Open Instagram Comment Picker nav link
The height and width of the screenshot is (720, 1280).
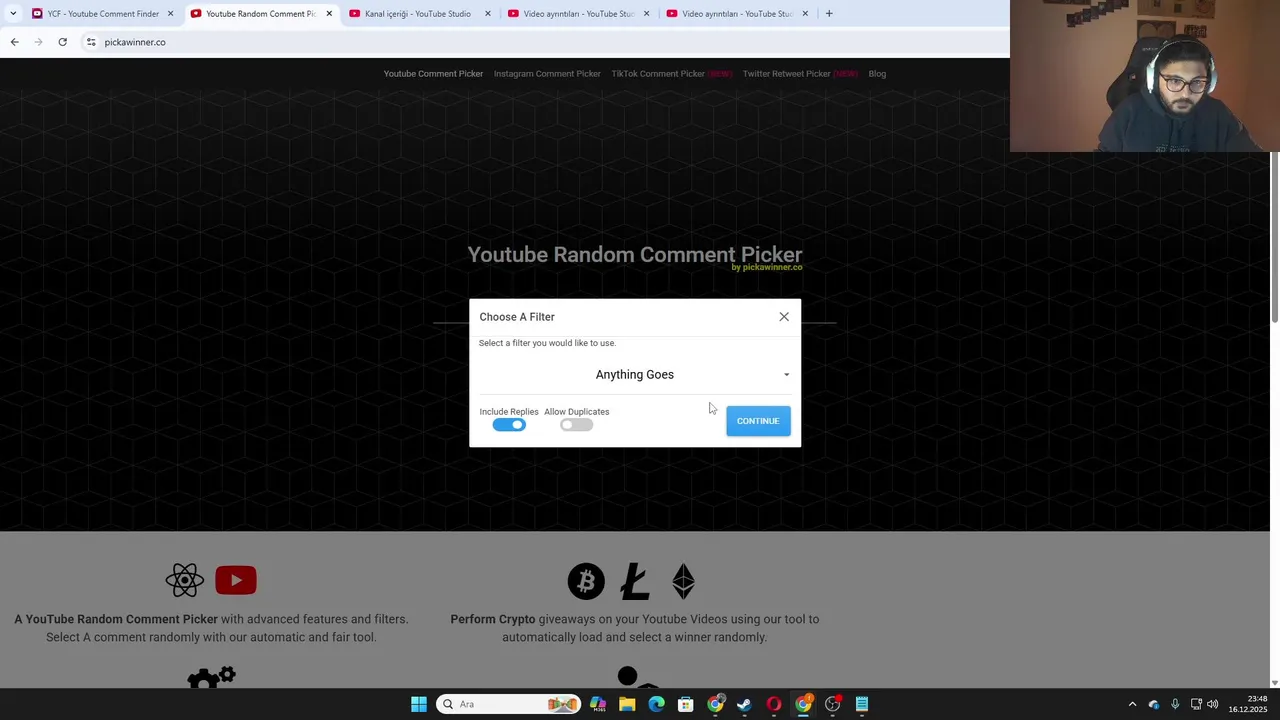tap(547, 74)
